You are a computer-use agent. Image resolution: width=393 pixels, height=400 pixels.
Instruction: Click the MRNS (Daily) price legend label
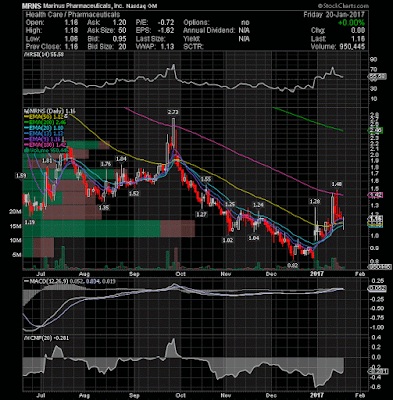[x=49, y=110]
